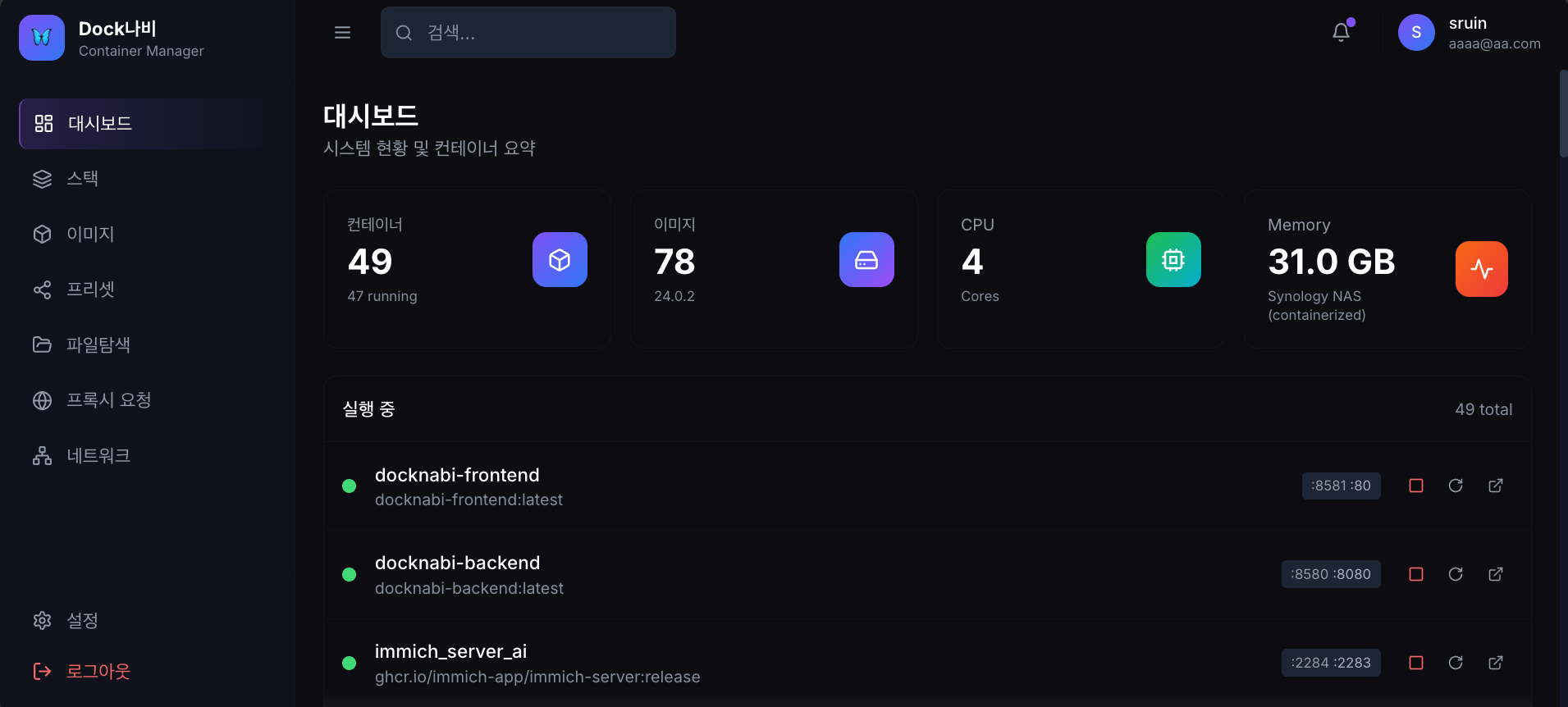Select 프리셋 in the sidebar
Image resolution: width=1568 pixels, height=707 pixels.
[x=90, y=290]
